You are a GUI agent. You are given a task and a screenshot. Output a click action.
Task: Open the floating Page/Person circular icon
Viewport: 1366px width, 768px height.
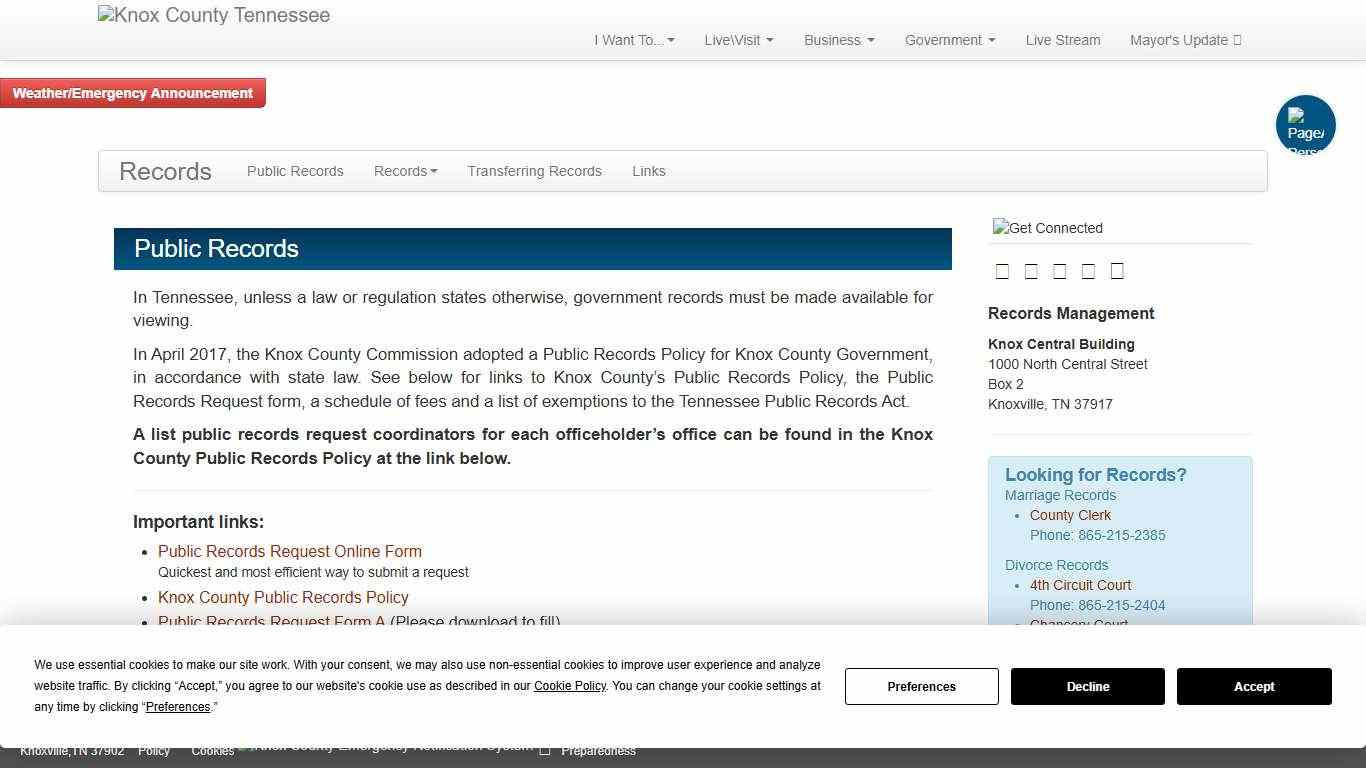tap(1306, 124)
